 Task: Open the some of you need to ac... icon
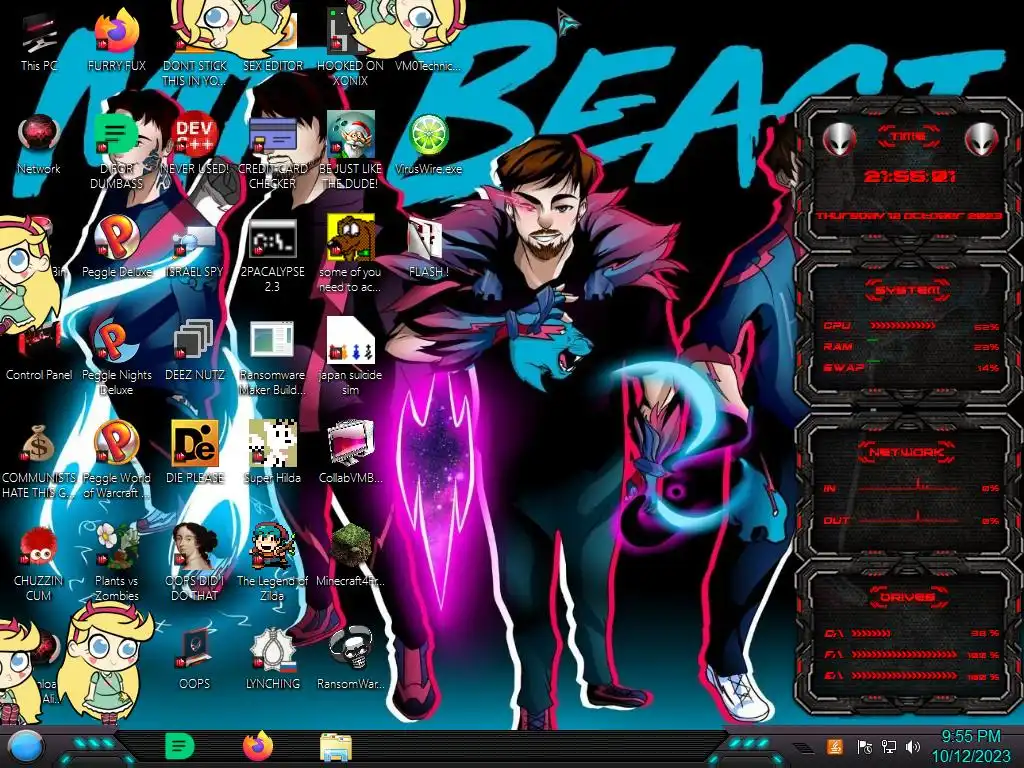[350, 255]
